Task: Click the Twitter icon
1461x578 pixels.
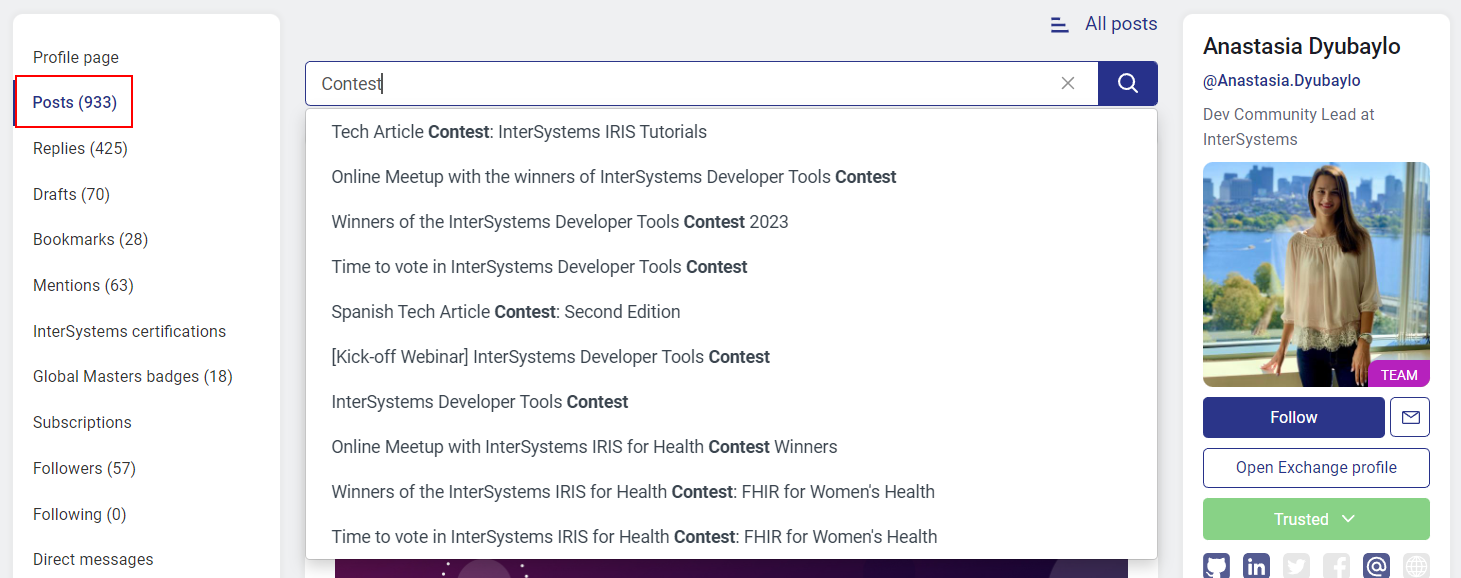Action: click(1296, 566)
